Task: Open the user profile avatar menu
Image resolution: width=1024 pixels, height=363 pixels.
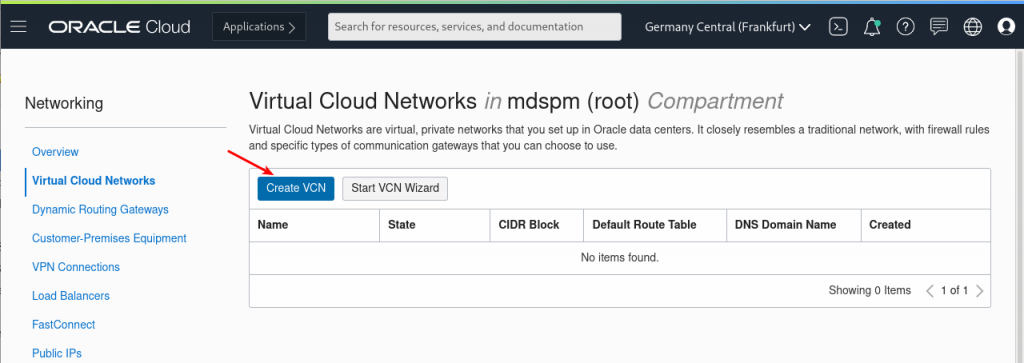Action: coord(1006,27)
